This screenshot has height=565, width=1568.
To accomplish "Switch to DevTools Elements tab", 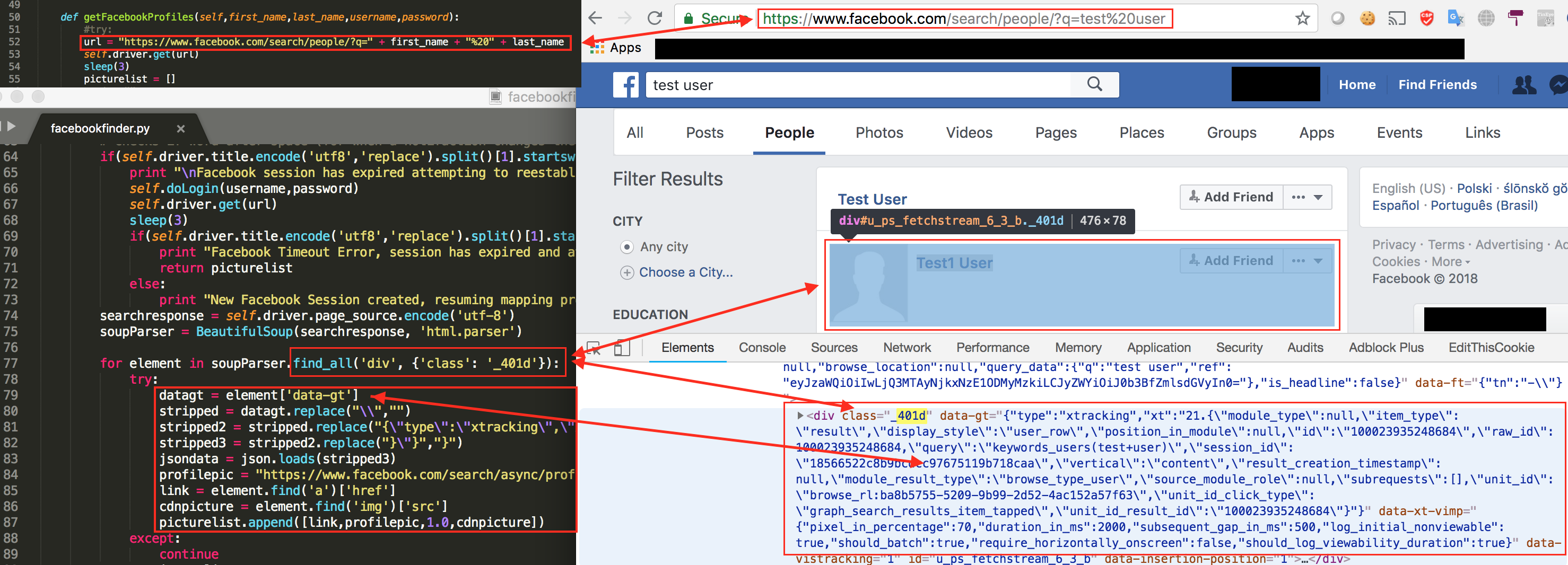I will coord(687,348).
